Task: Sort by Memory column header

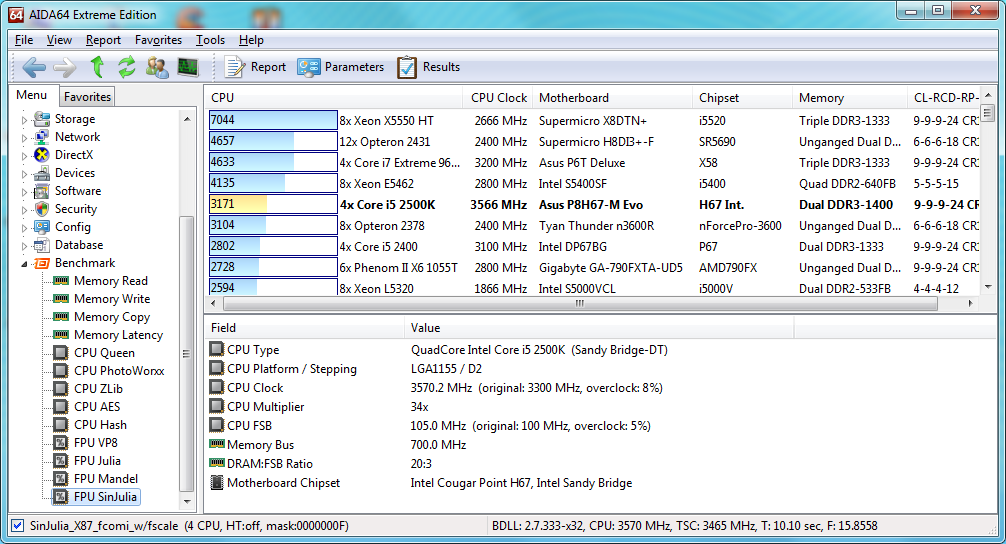Action: point(849,98)
